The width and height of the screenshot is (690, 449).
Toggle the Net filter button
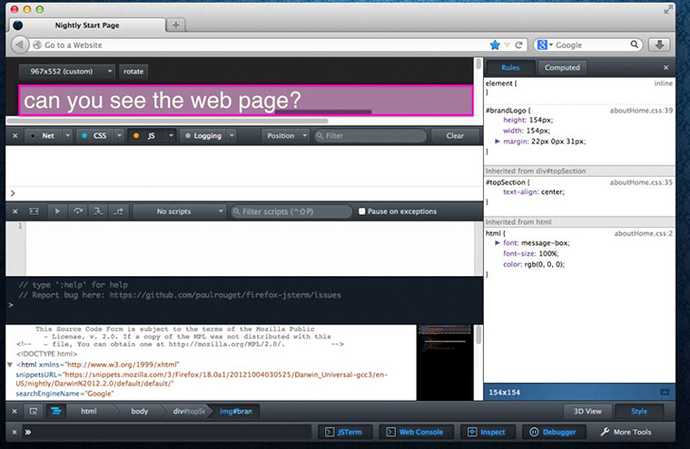(x=43, y=135)
